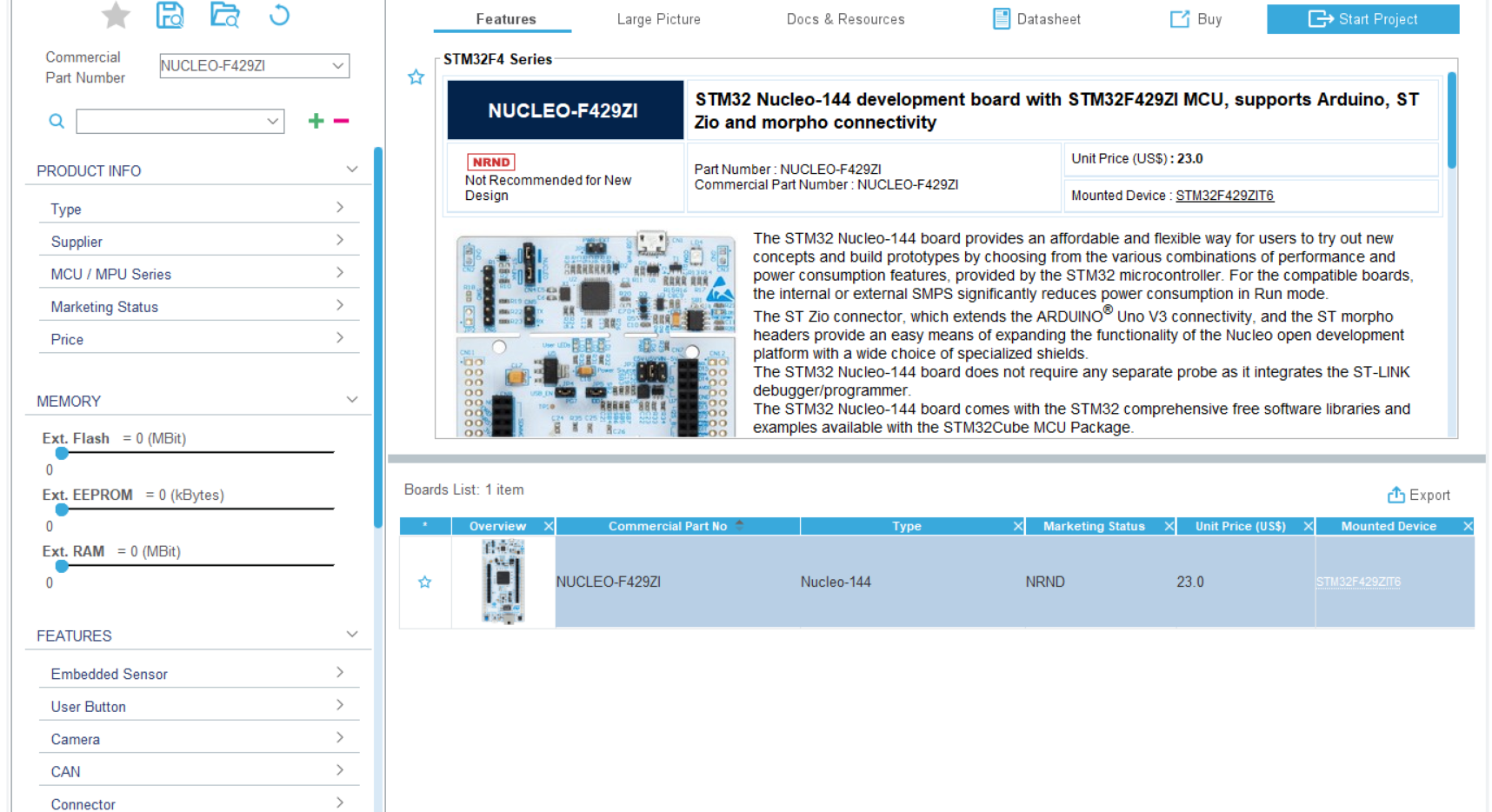Open the Buy link tab
Viewport: 1492px width, 812px height.
pos(1196,19)
